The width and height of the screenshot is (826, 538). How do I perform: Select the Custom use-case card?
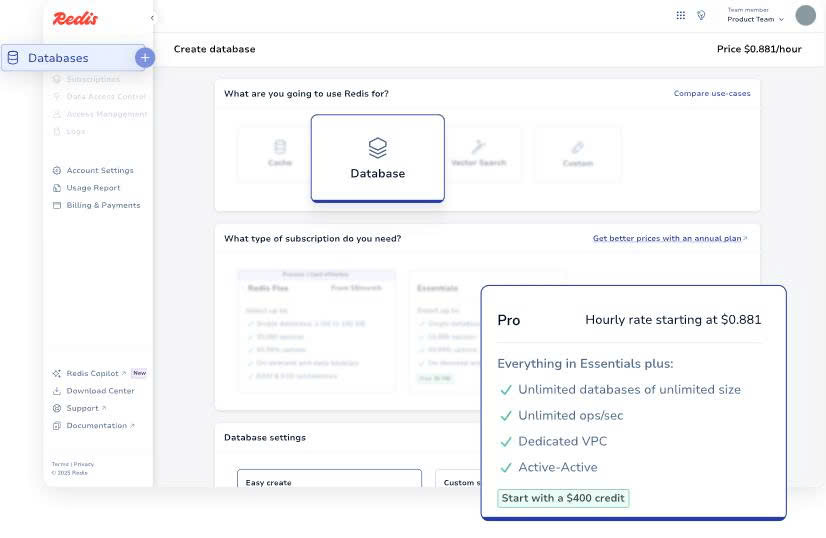[x=577, y=154]
